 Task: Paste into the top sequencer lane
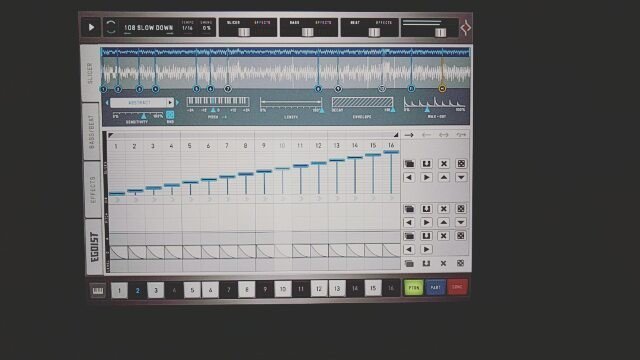[x=426, y=164]
